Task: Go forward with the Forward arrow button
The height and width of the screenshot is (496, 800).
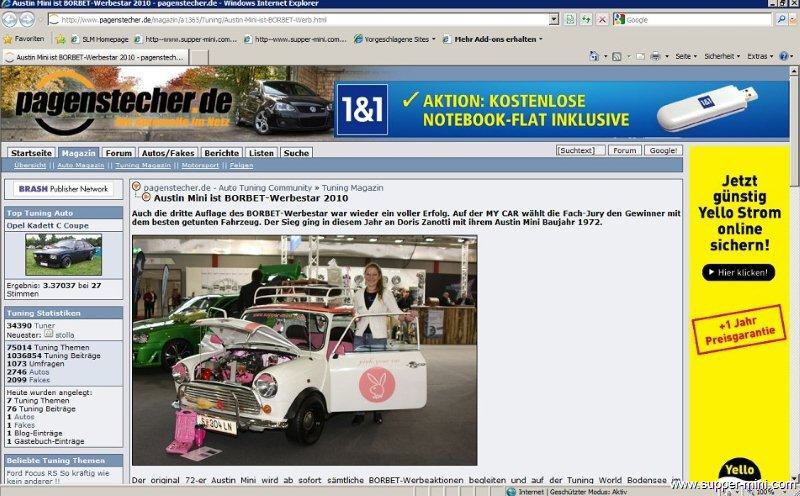Action: (27, 19)
